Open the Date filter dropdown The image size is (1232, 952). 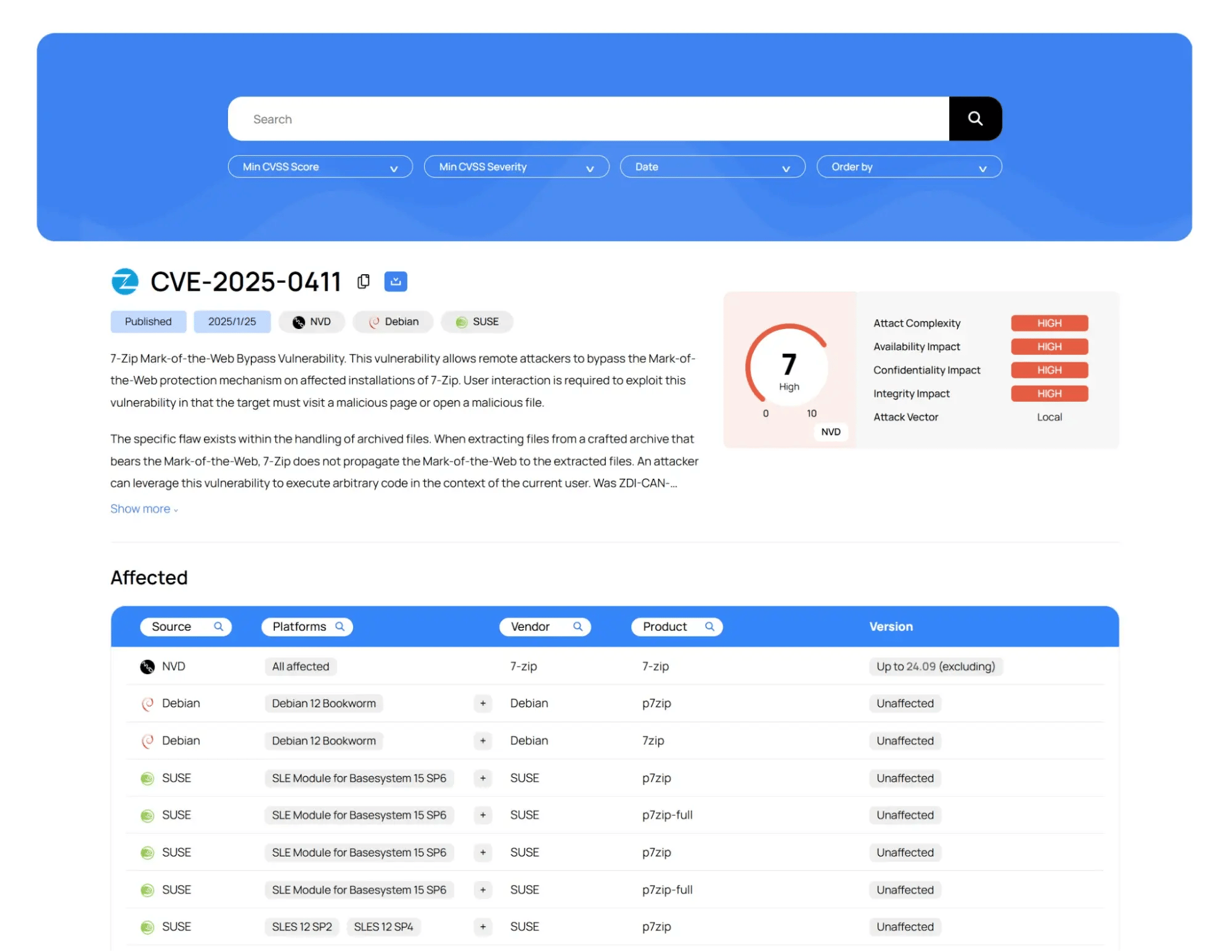pos(712,166)
